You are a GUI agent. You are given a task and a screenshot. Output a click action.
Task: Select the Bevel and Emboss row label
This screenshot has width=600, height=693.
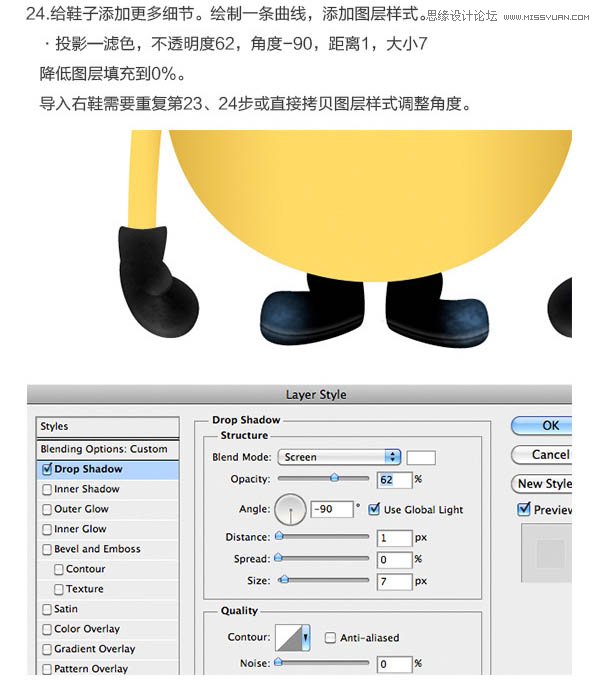pos(97,549)
